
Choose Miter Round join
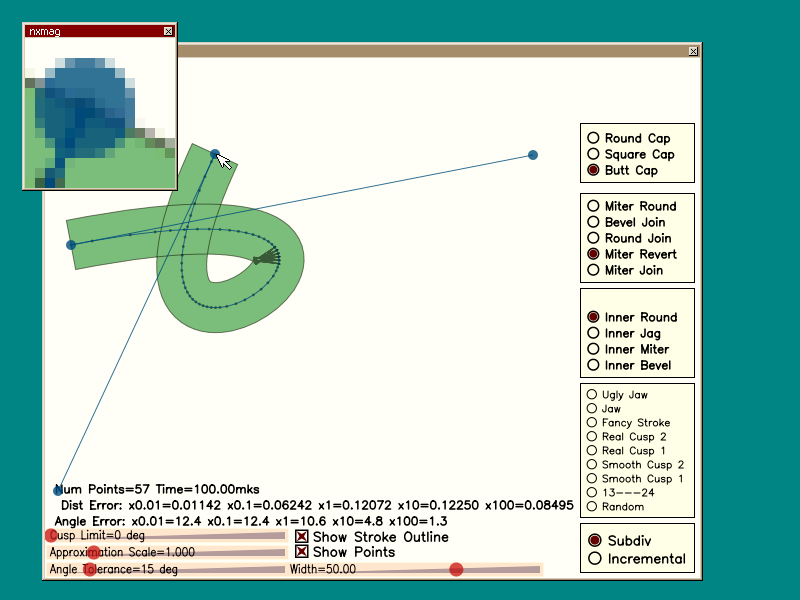(x=632, y=206)
